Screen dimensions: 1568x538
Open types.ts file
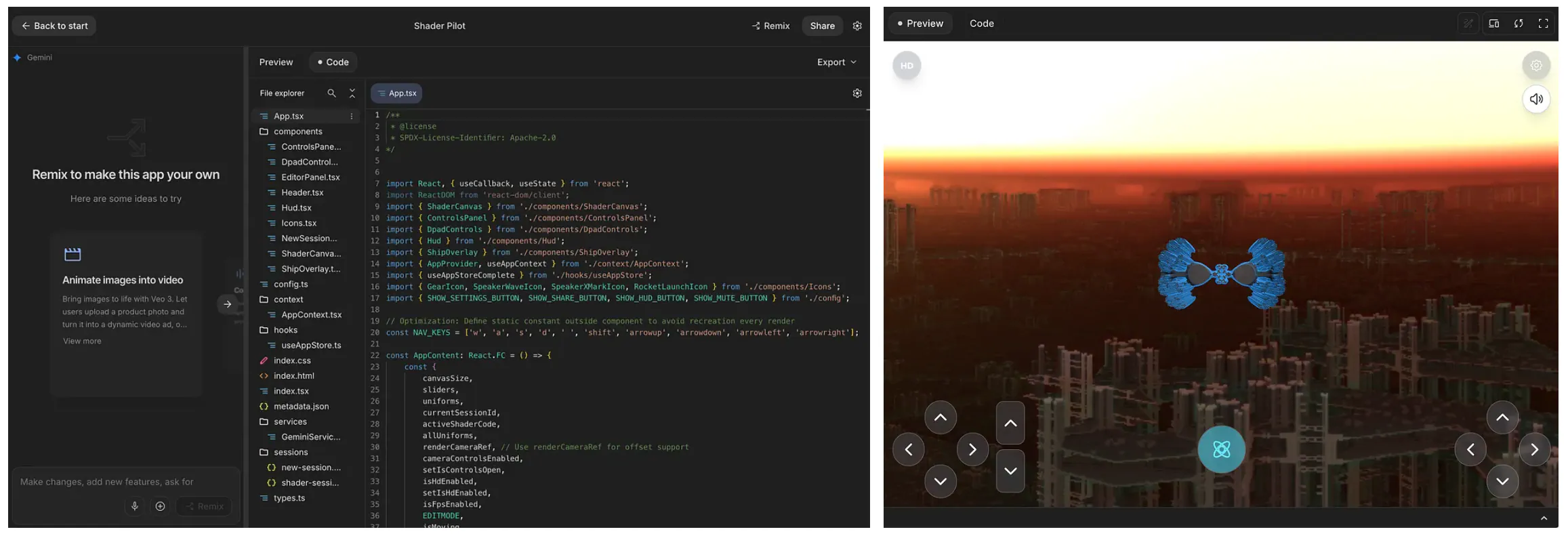289,498
